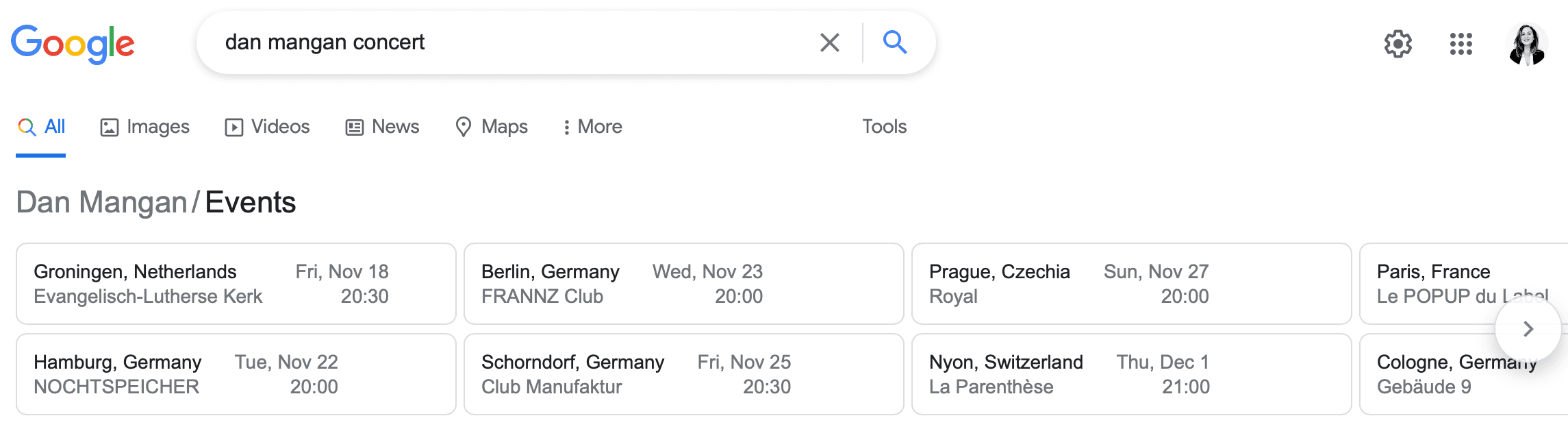The height and width of the screenshot is (429, 1568).
Task: Click in the search text field
Action: 507,42
